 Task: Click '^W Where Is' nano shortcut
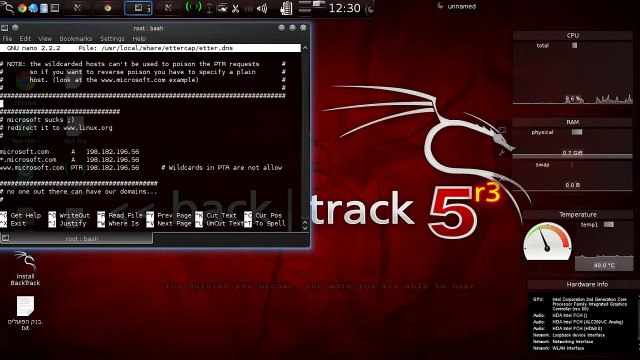pyautogui.click(x=118, y=223)
